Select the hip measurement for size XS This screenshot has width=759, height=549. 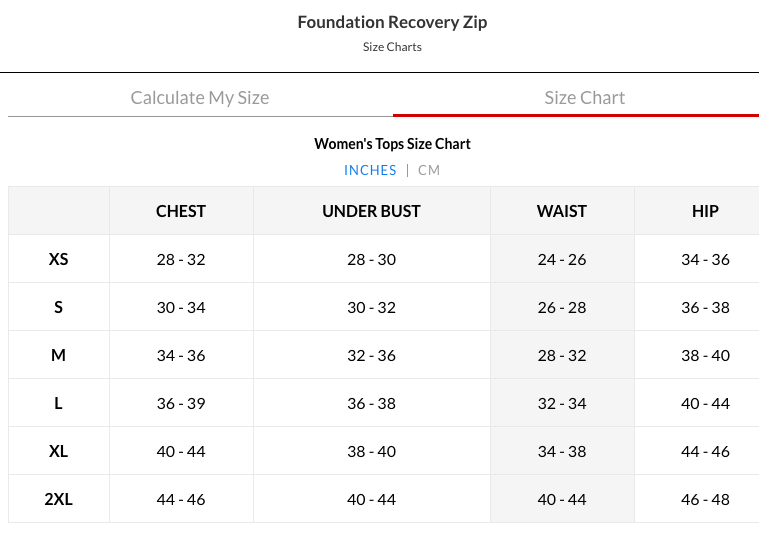pos(705,259)
